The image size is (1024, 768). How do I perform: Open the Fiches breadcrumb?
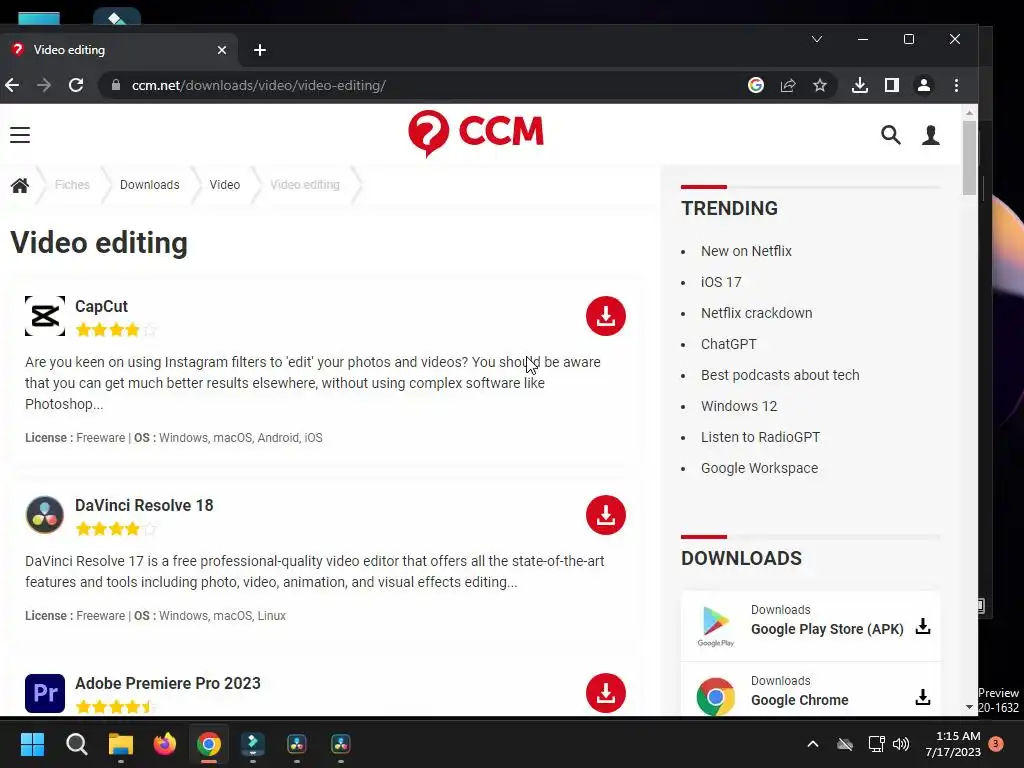tap(72, 185)
